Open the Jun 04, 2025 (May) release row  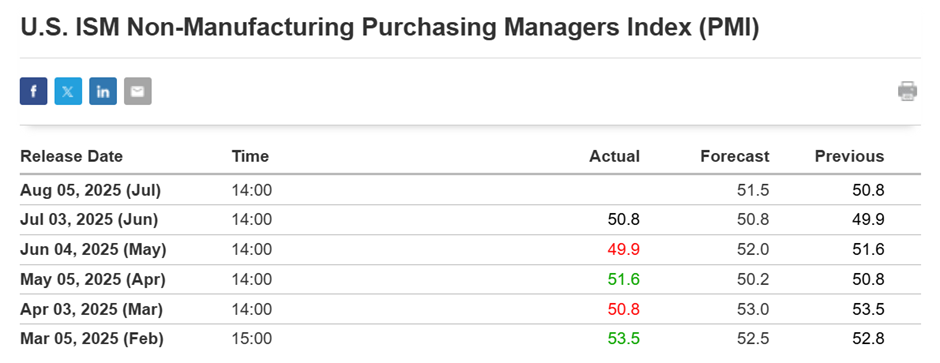470,250
